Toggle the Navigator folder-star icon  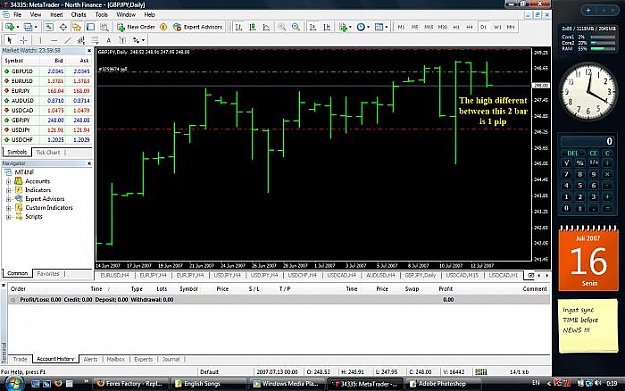pyautogui.click(x=77, y=27)
